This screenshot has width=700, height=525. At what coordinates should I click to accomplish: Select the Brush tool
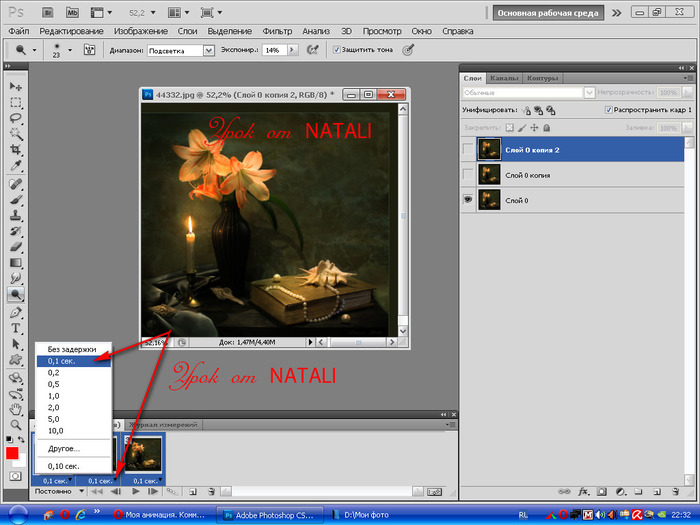[x=16, y=200]
